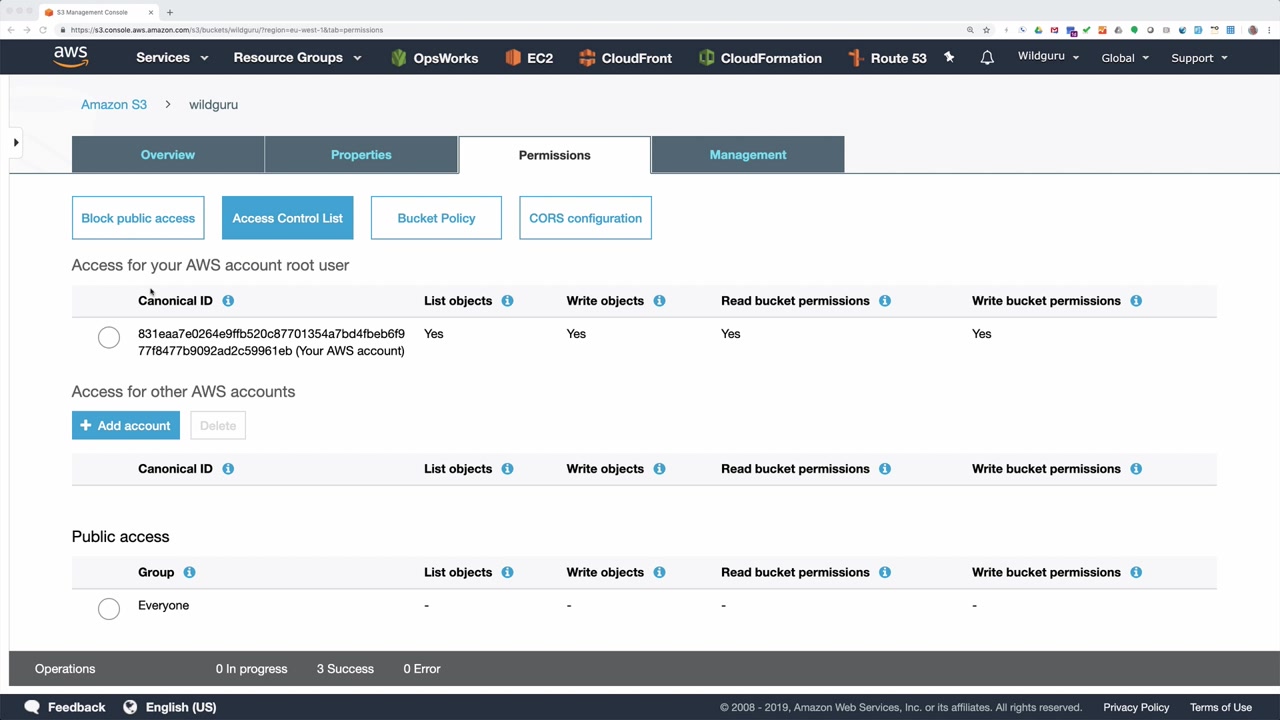The height and width of the screenshot is (720, 1280).
Task: Open the Support dropdown
Action: (x=1199, y=58)
